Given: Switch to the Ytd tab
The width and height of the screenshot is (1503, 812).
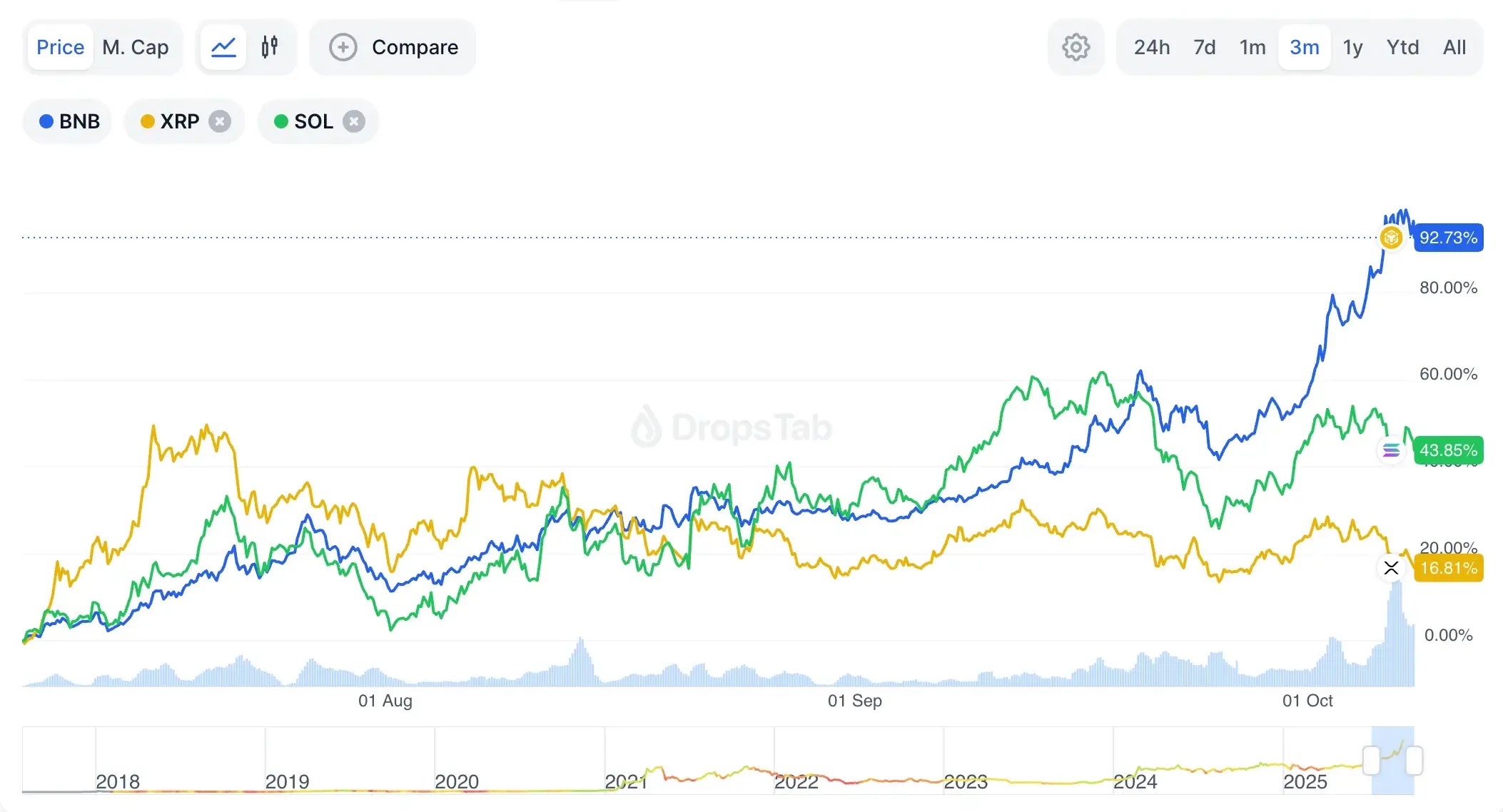Looking at the screenshot, I should [1402, 47].
